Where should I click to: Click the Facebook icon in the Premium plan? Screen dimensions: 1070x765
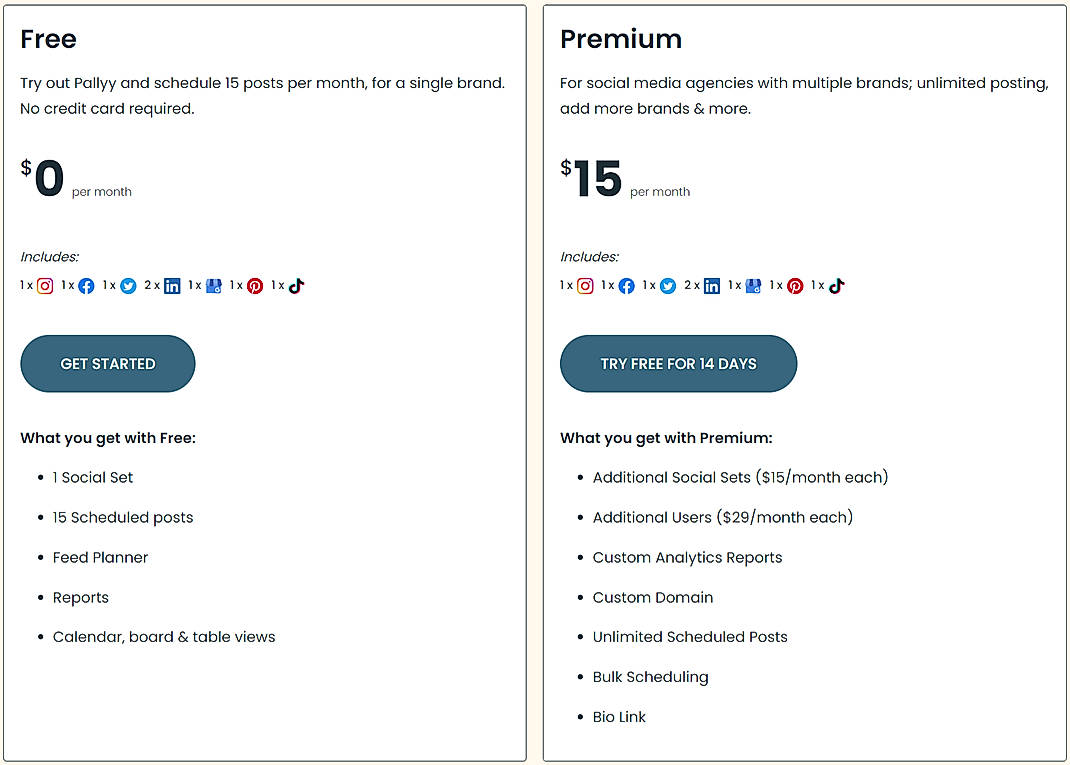[x=627, y=286]
